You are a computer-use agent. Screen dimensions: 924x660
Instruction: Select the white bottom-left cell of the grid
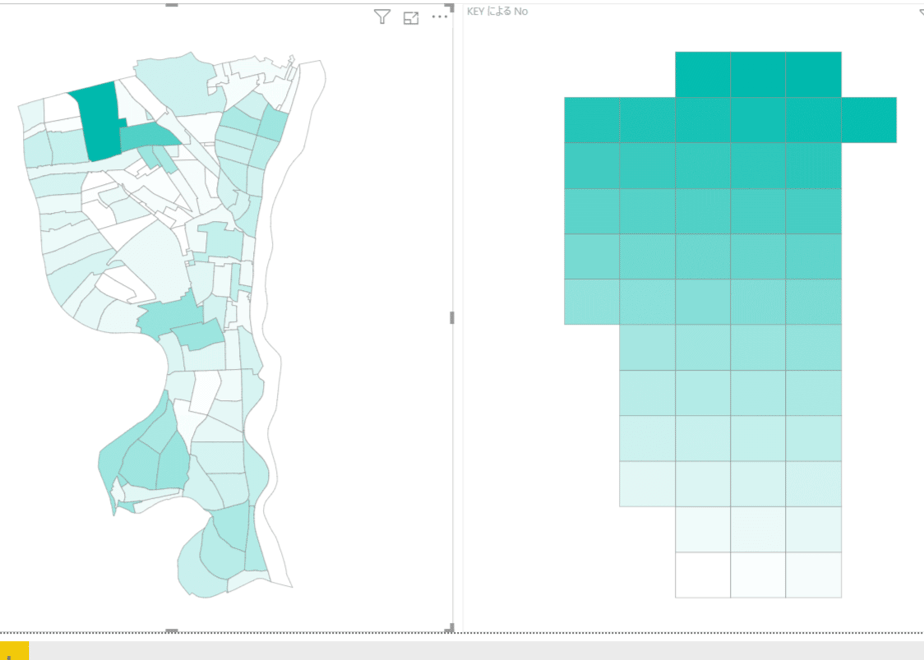pyautogui.click(x=702, y=575)
